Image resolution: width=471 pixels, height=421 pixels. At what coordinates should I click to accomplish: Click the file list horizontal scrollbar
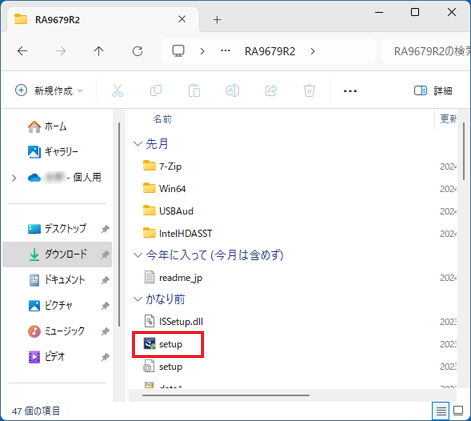point(226,395)
